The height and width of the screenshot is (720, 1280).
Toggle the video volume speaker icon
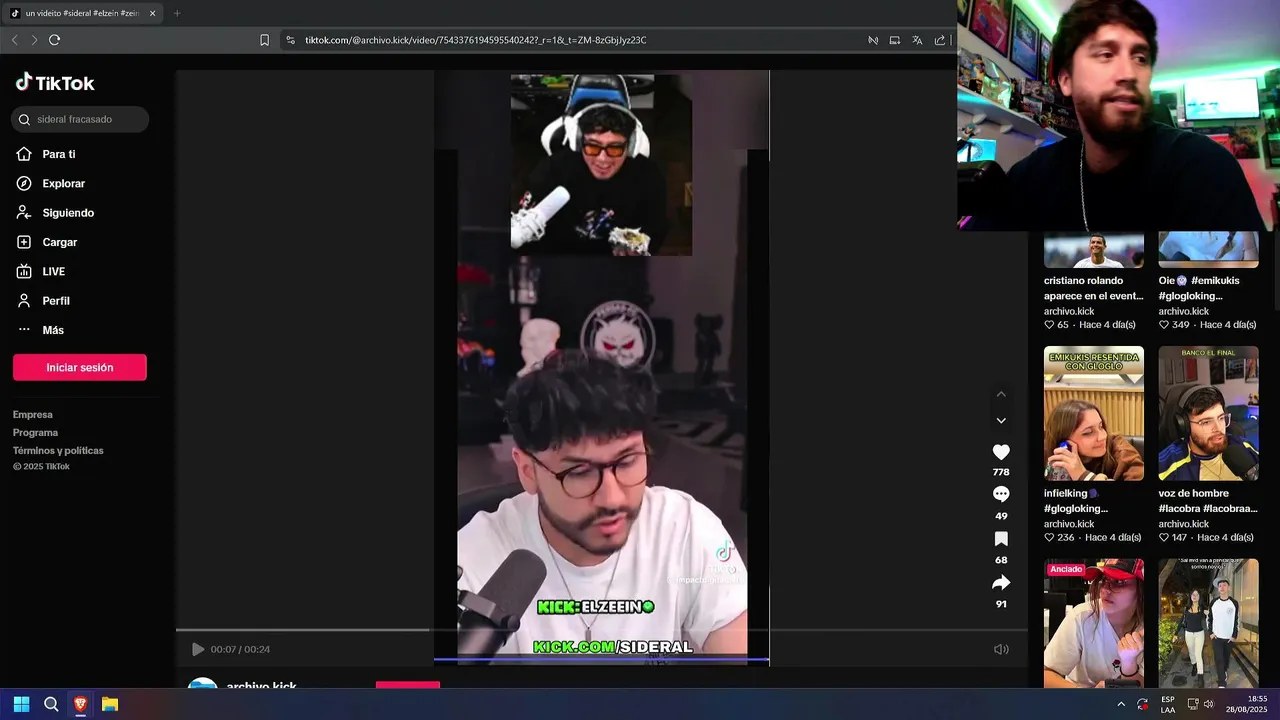tap(1001, 649)
